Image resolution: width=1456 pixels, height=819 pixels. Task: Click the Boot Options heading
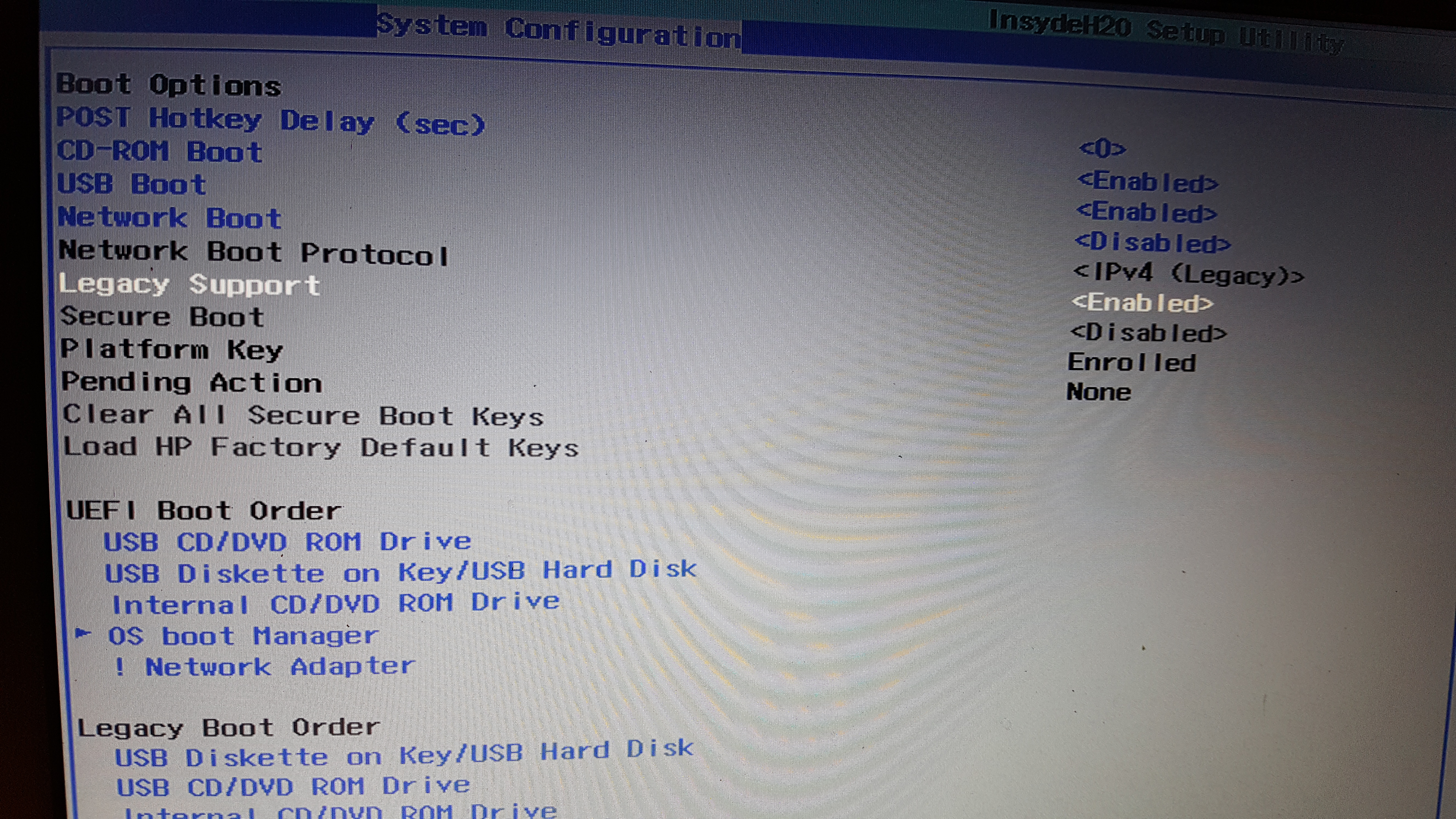pos(169,85)
